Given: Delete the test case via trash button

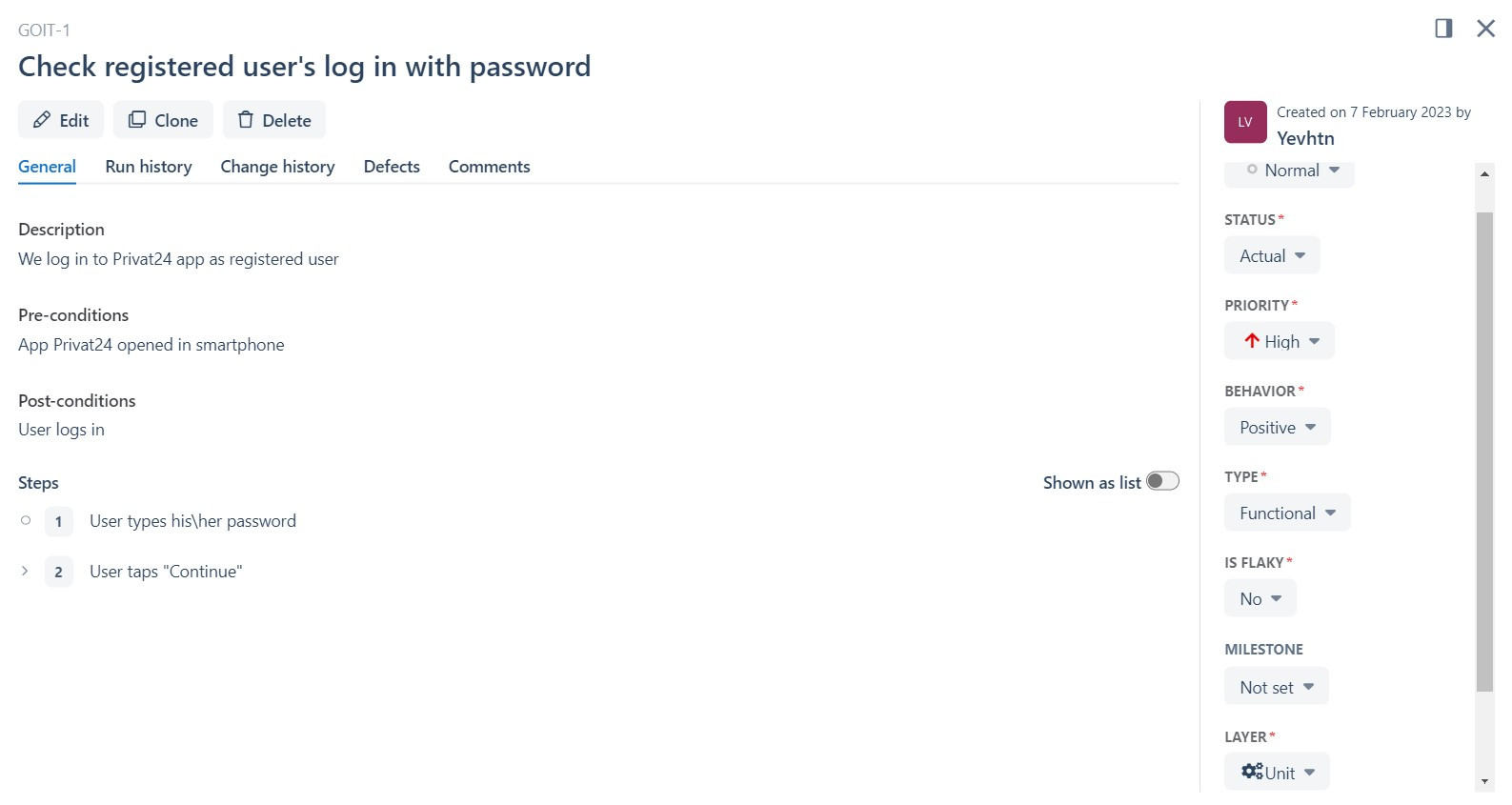Looking at the screenshot, I should click(274, 120).
